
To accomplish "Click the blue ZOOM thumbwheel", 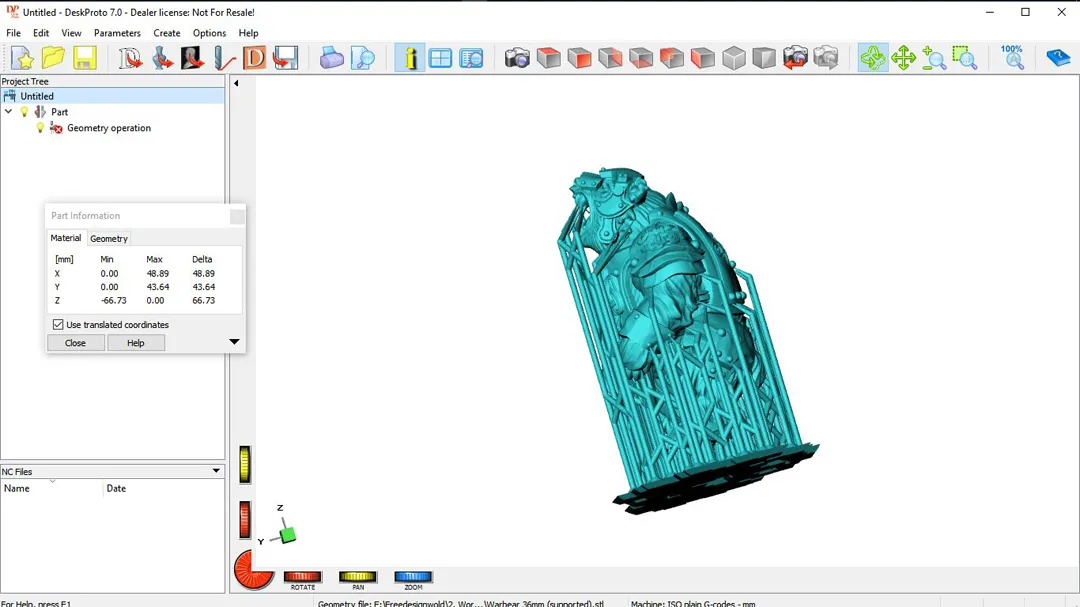I will (x=413, y=577).
